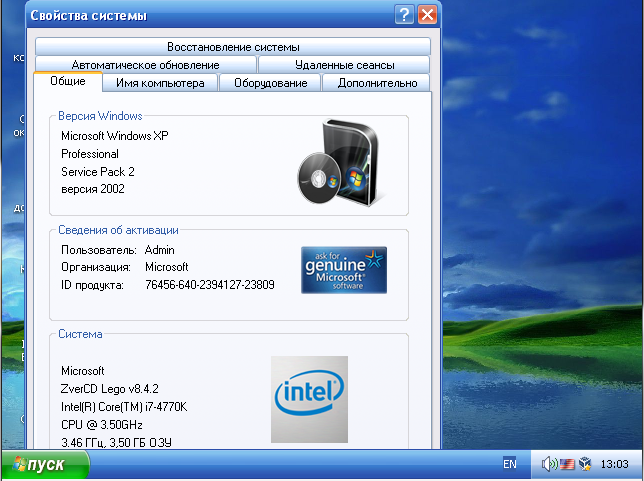Open the volume speaker tray icon

tap(549, 464)
